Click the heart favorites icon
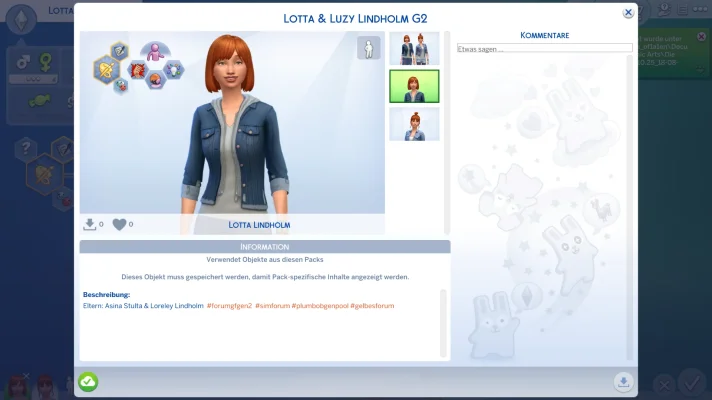This screenshot has width=712, height=400. [119, 224]
